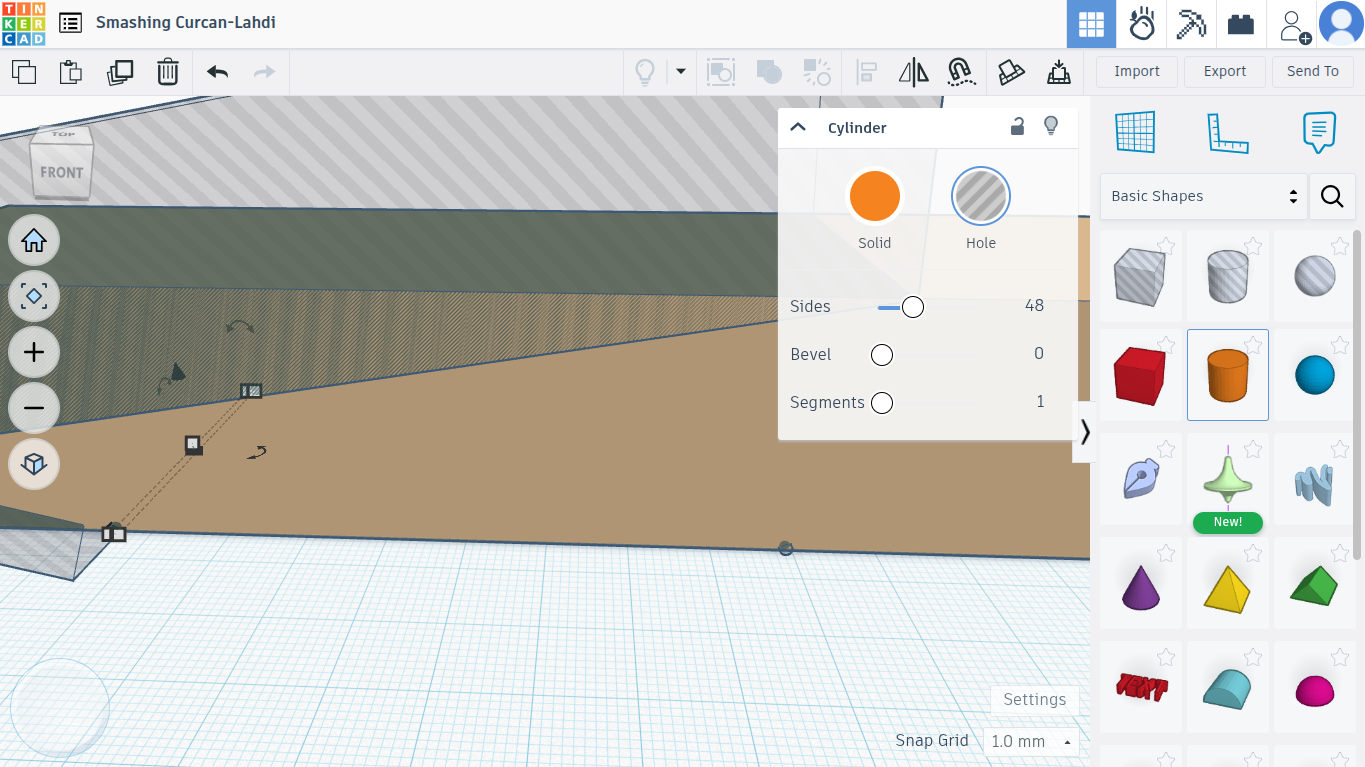1365x767 pixels.
Task: Click the Duplicate and repeat icon
Action: click(x=120, y=72)
